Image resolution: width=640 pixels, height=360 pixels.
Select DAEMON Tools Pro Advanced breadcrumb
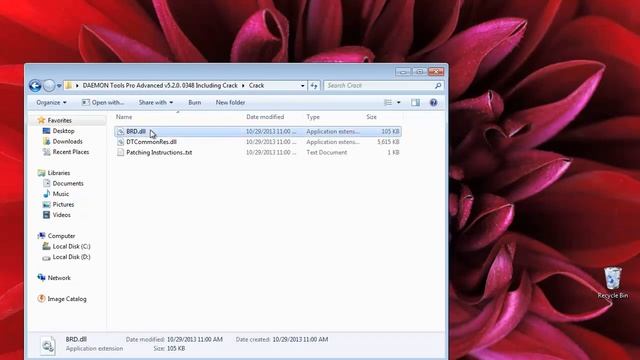point(160,85)
